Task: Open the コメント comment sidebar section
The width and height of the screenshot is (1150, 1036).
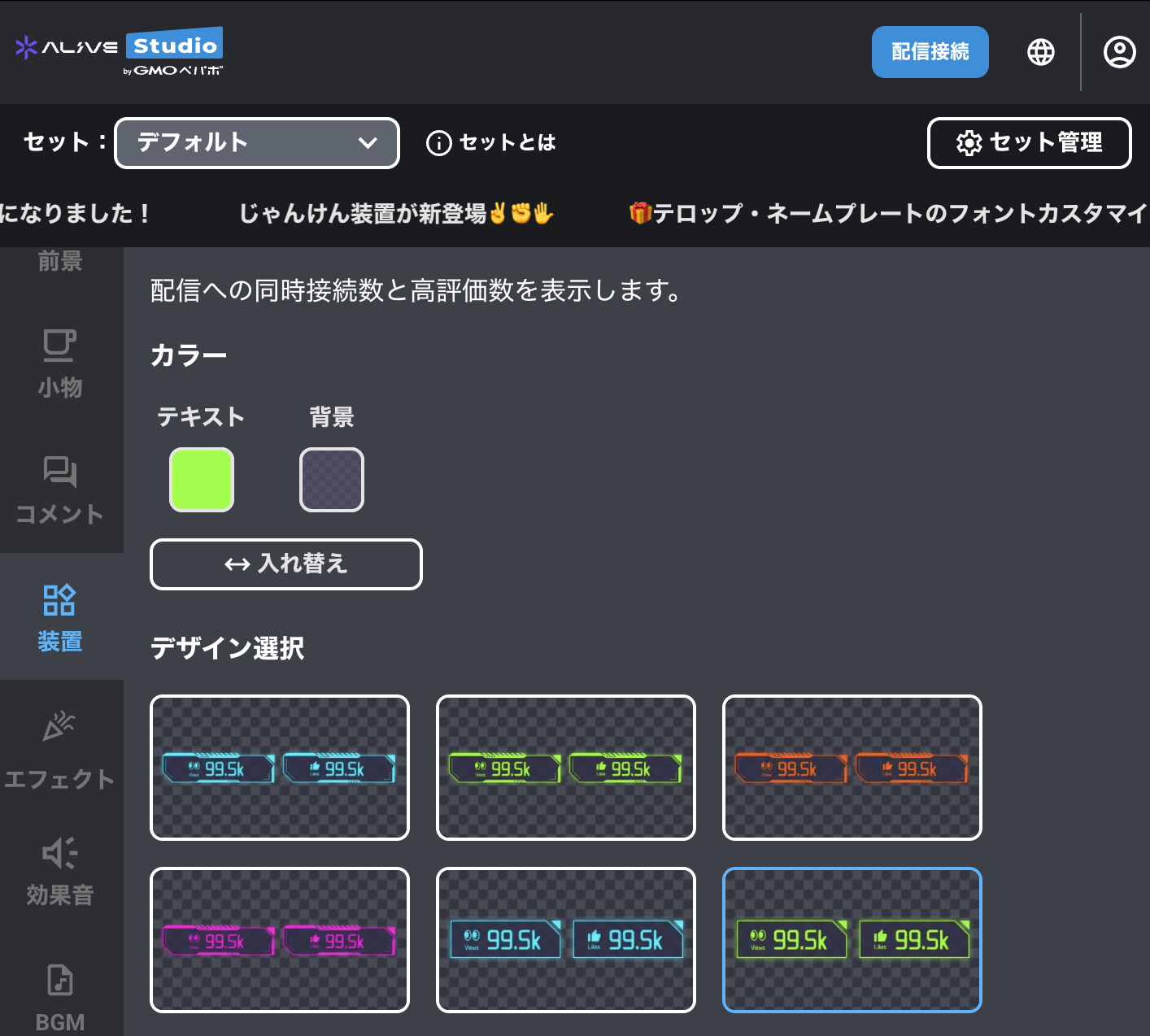Action: 59,490
